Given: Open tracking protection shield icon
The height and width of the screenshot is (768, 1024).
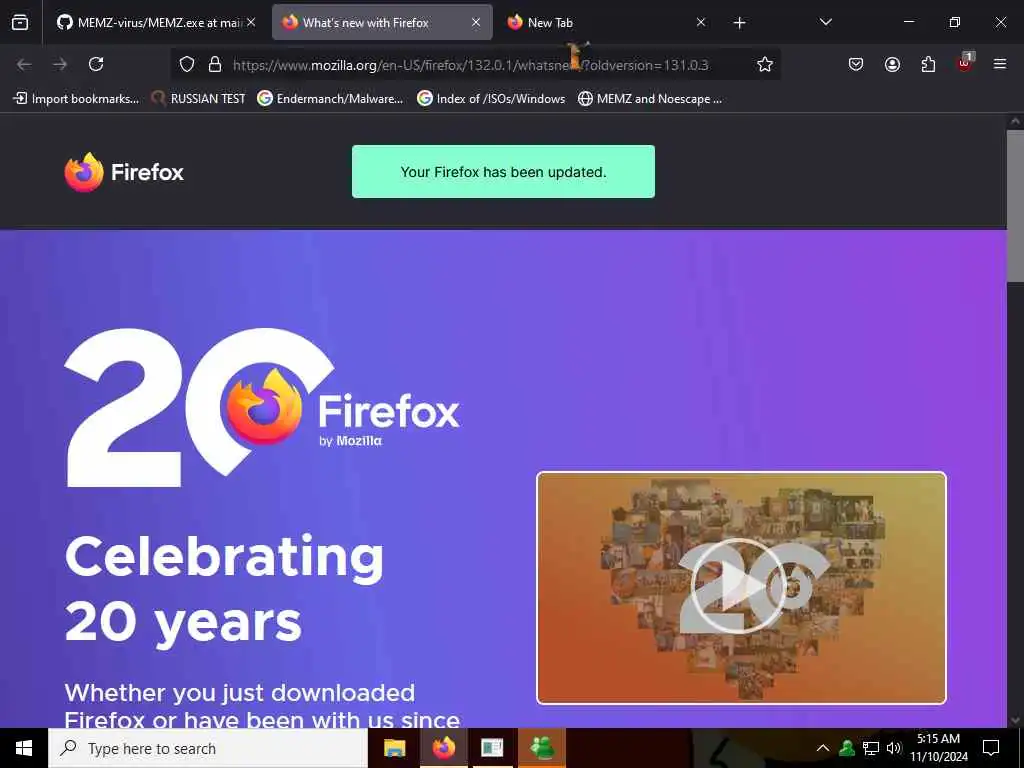Looking at the screenshot, I should (187, 64).
